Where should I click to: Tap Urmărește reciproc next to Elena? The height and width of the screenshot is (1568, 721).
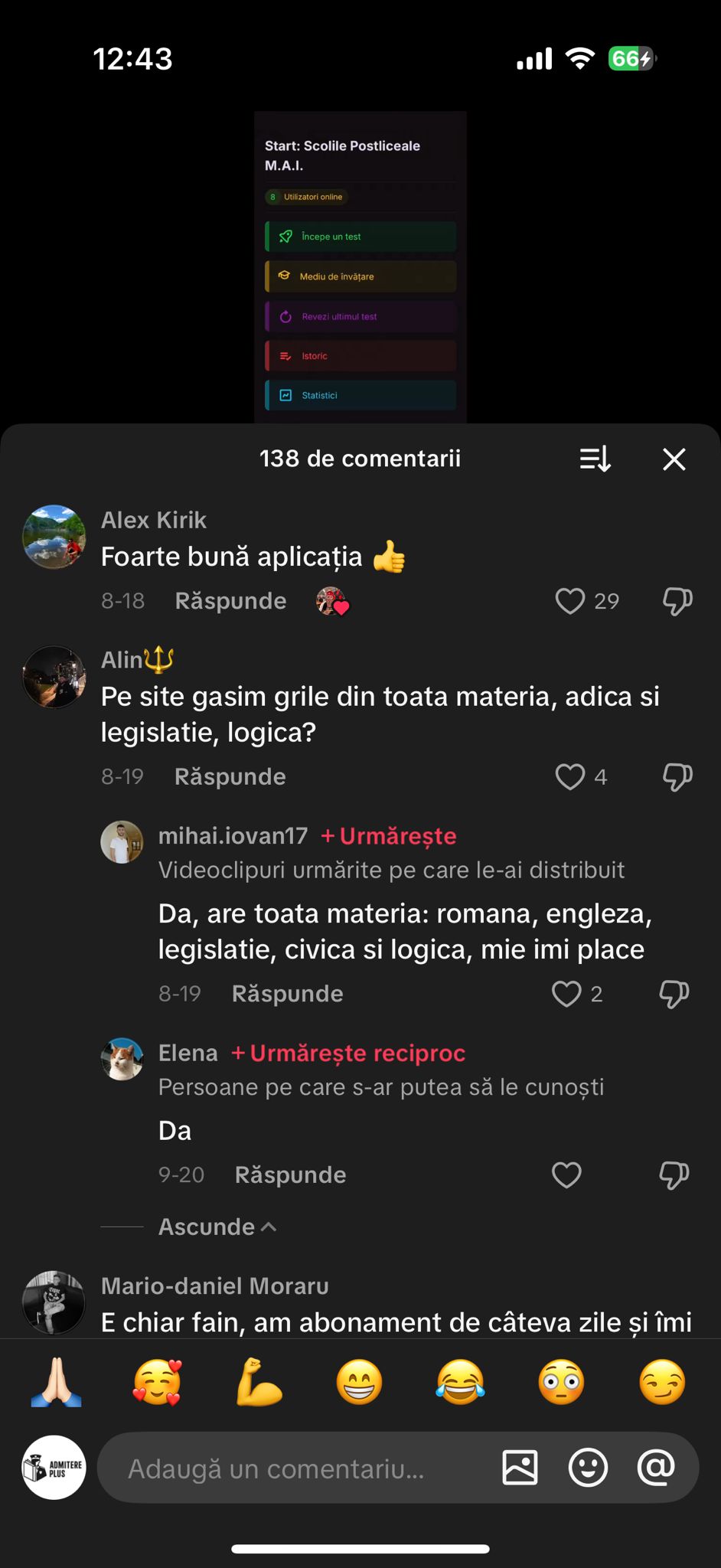pyautogui.click(x=348, y=1053)
